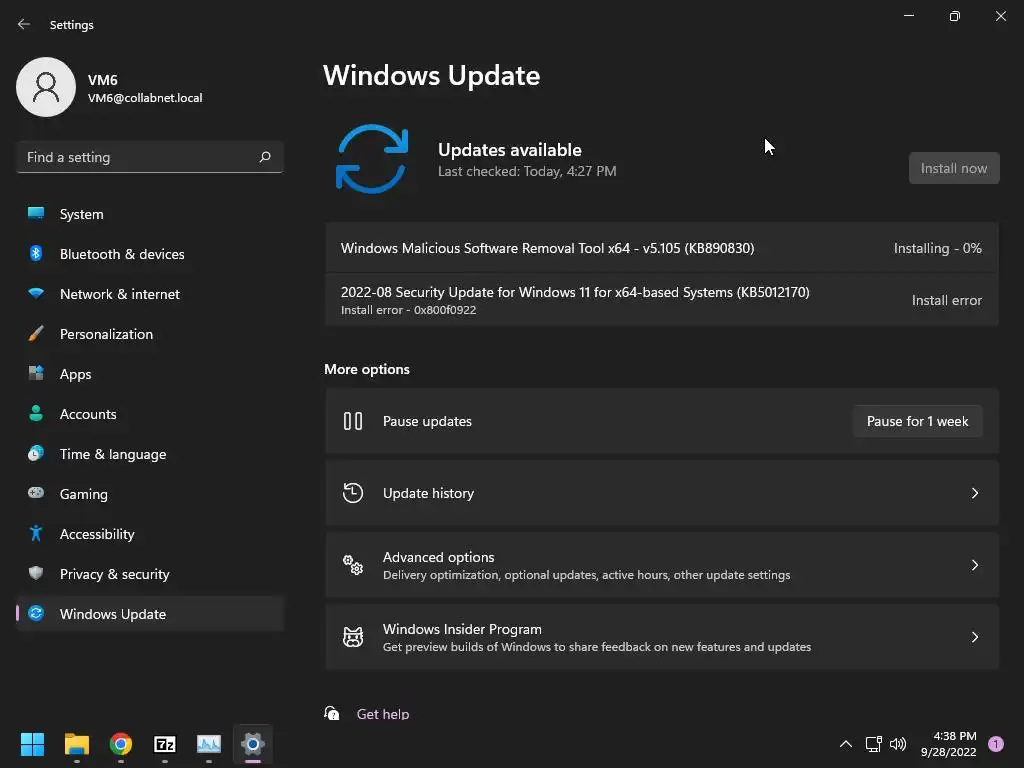Click the update history clock icon
Screen dimensions: 1024x768
pyautogui.click(x=353, y=493)
